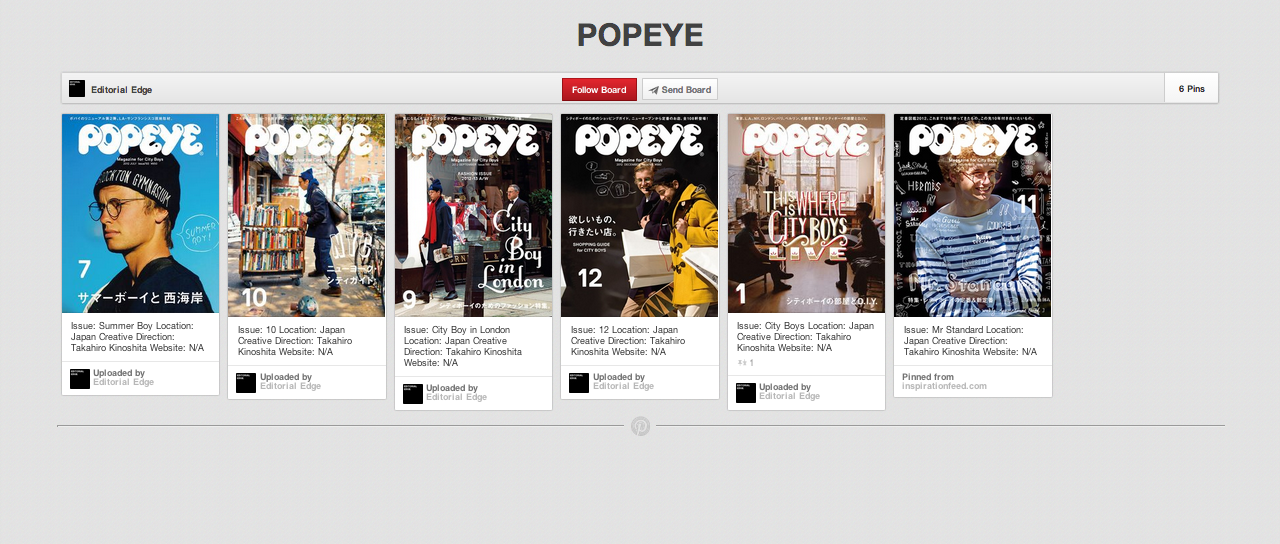Click the Editorial Edge avatar in board header

coord(77,88)
